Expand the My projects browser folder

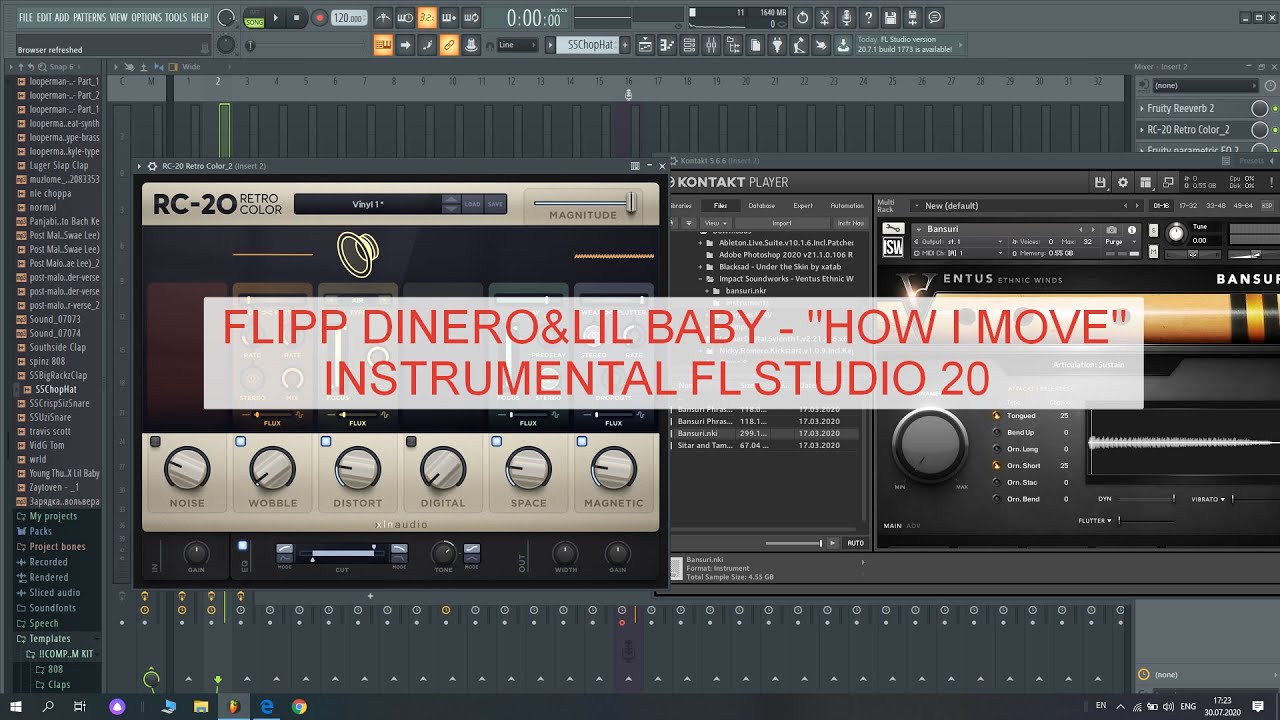coord(52,516)
